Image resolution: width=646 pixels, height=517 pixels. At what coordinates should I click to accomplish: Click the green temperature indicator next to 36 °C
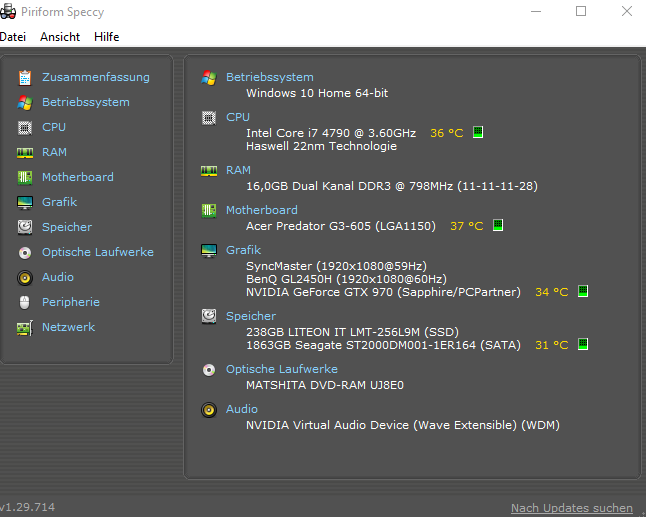[478, 132]
